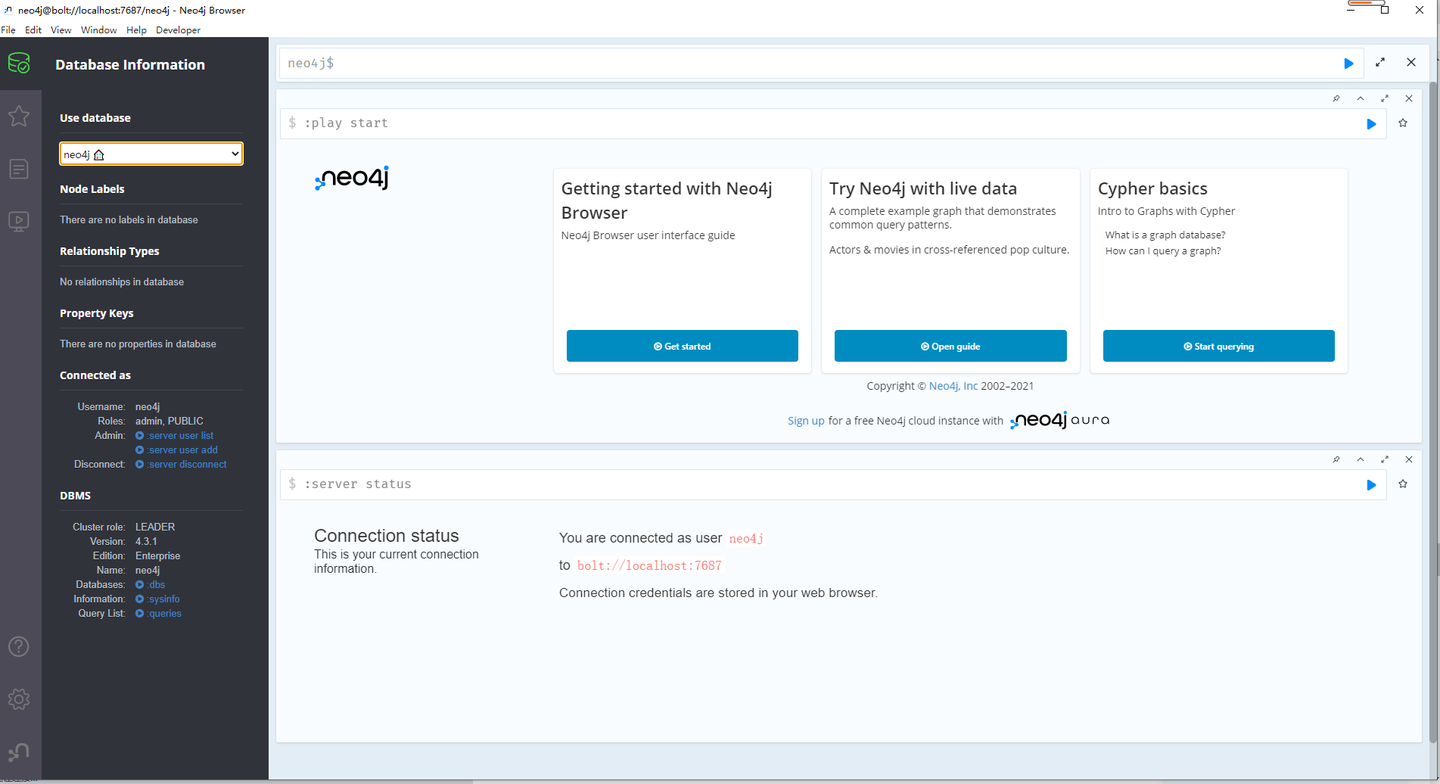1440x784 pixels.
Task: Select the roles value 'admin, PUBLIC'
Action: pyautogui.click(x=169, y=421)
